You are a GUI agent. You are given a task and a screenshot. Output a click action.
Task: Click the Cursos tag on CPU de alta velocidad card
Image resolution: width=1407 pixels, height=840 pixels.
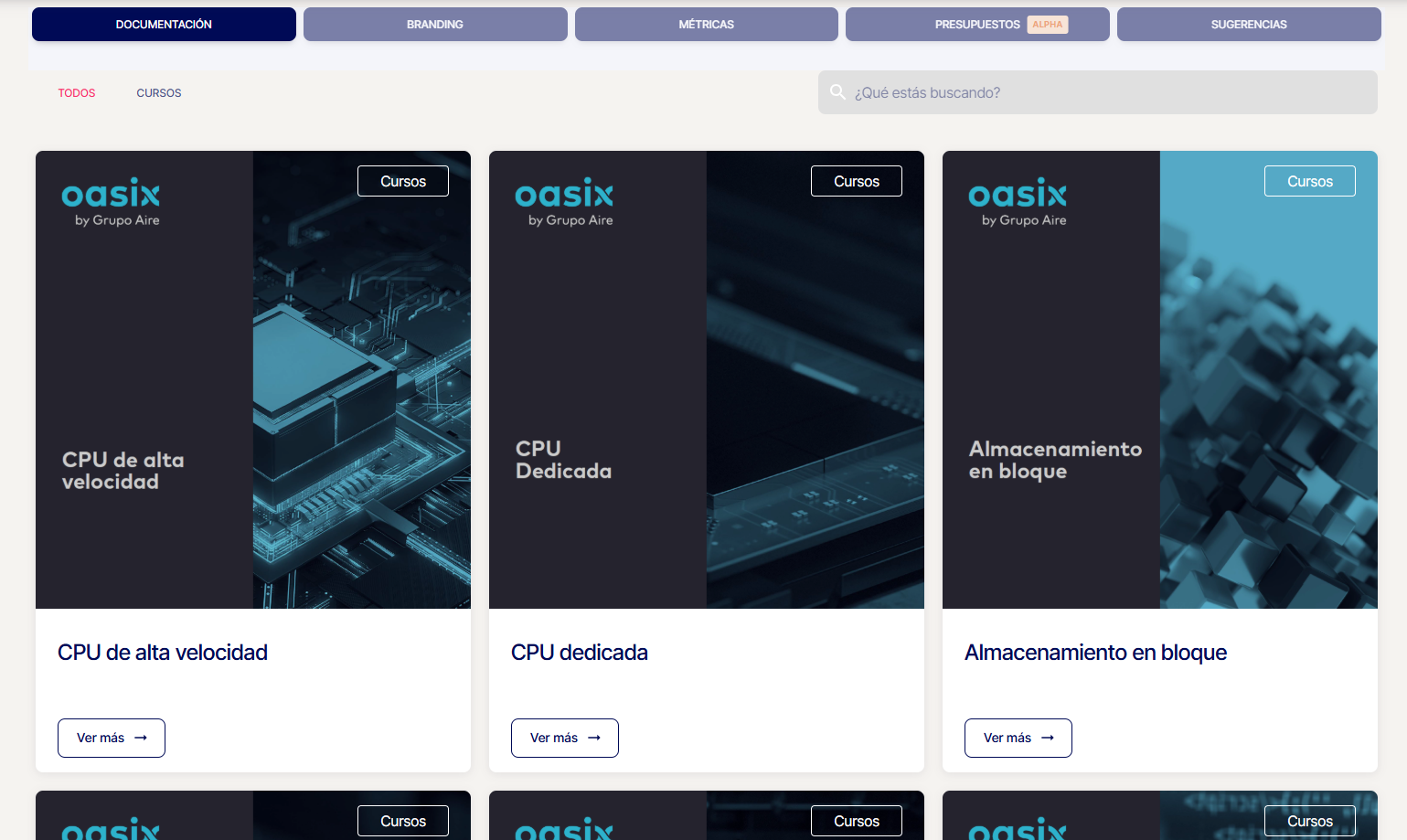(402, 181)
